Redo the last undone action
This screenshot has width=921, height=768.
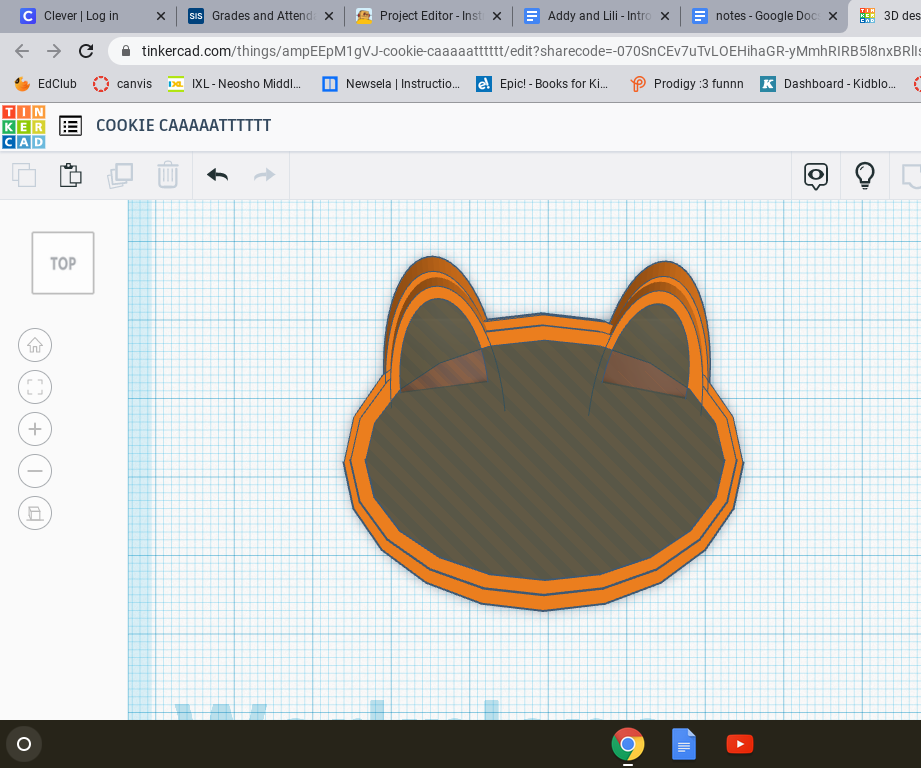[x=263, y=175]
